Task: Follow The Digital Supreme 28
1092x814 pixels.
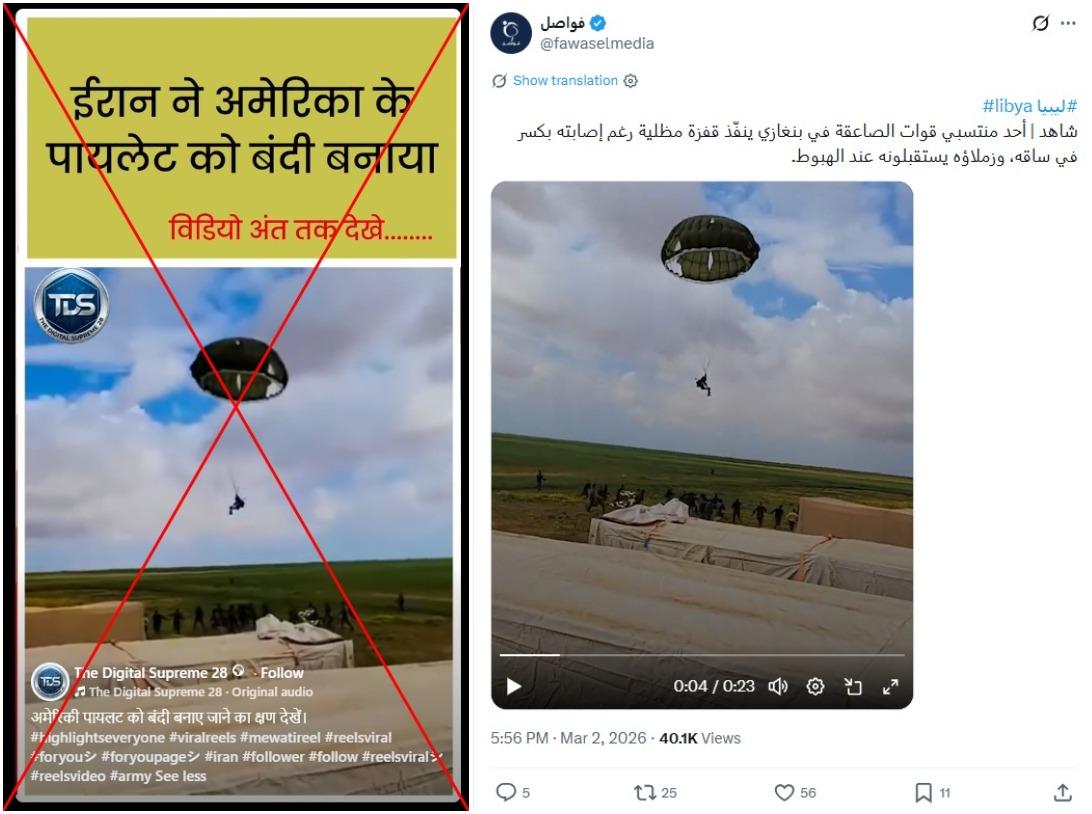Action: click(281, 673)
